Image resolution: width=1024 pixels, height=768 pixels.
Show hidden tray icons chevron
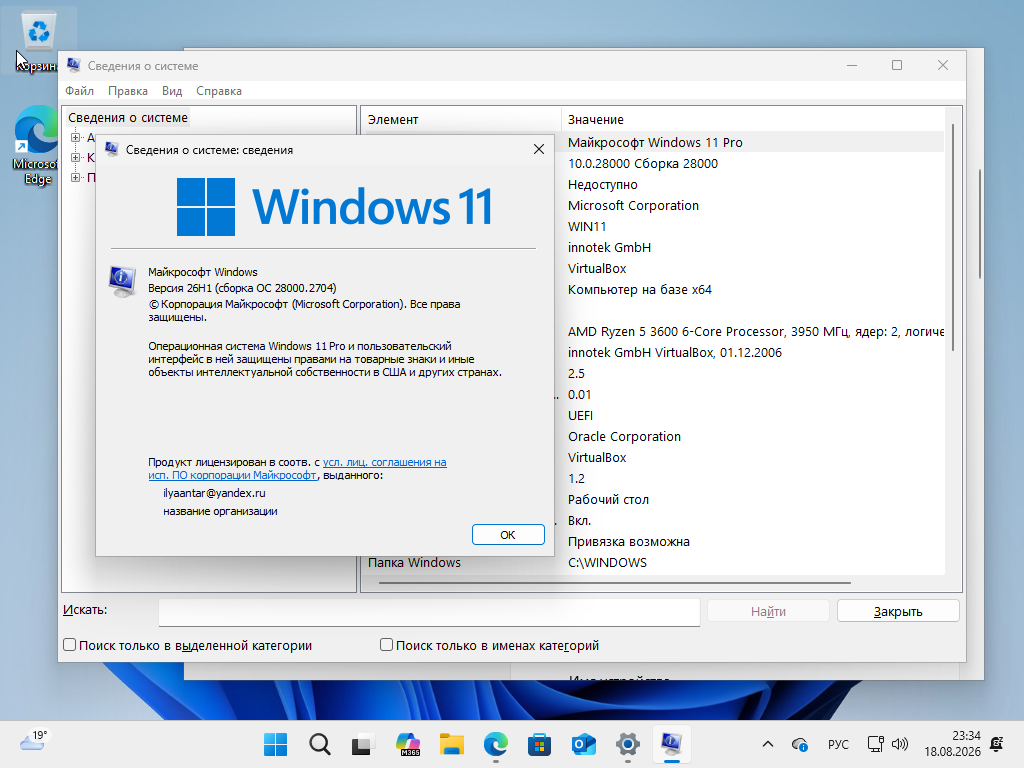(768, 744)
